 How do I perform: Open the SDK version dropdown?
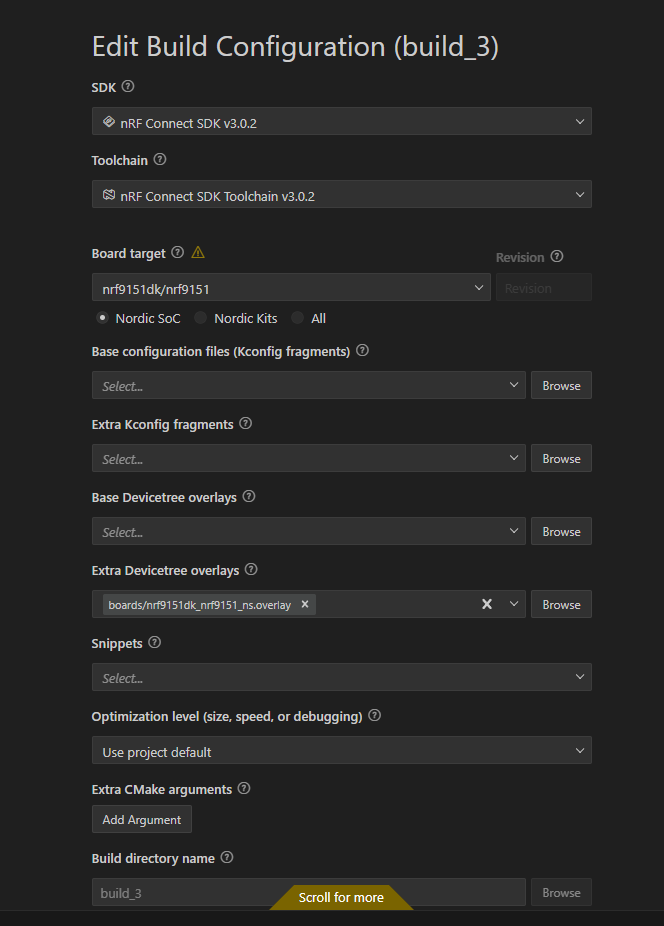[341, 121]
